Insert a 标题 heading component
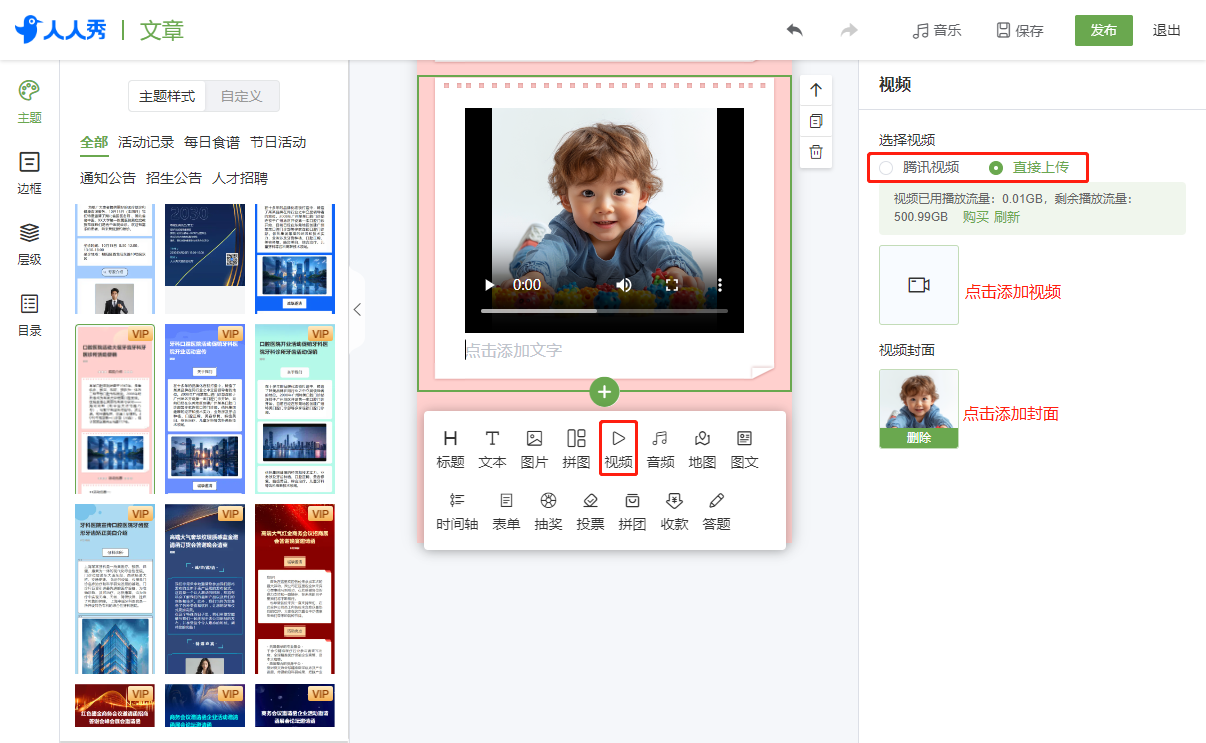The width and height of the screenshot is (1206, 743). click(451, 449)
